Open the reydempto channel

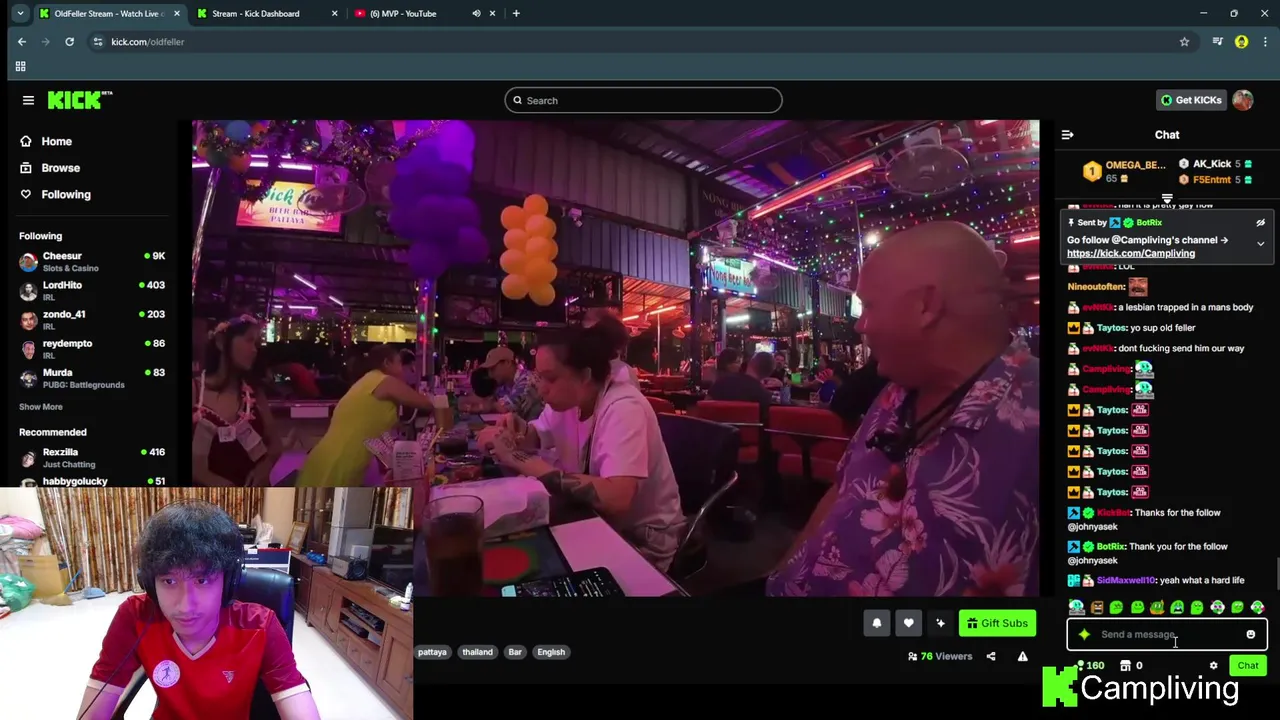[x=92, y=348]
